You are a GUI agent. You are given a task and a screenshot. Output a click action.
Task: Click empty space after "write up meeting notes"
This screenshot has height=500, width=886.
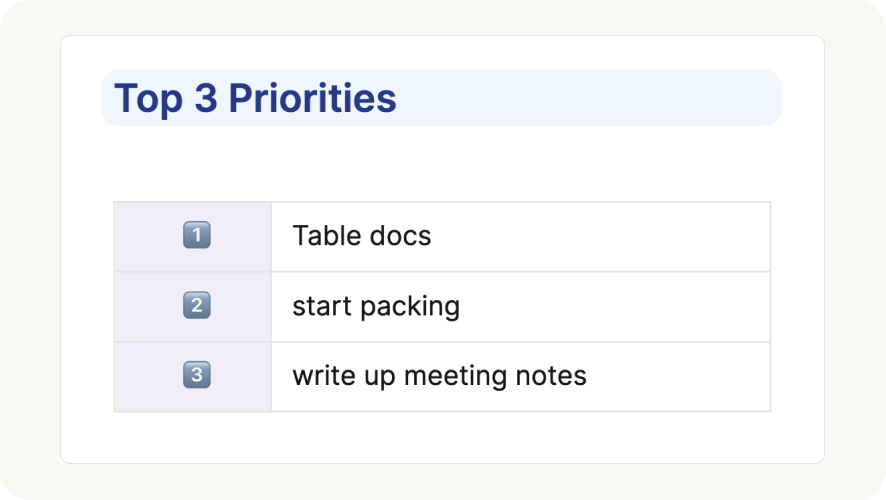[x=680, y=376]
